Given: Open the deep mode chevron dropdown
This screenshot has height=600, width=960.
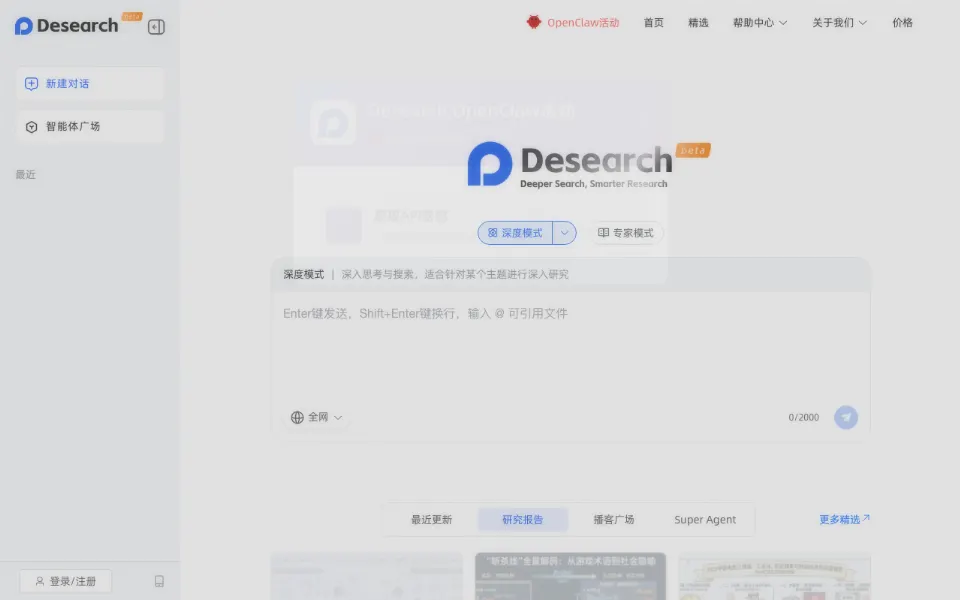Looking at the screenshot, I should [564, 233].
